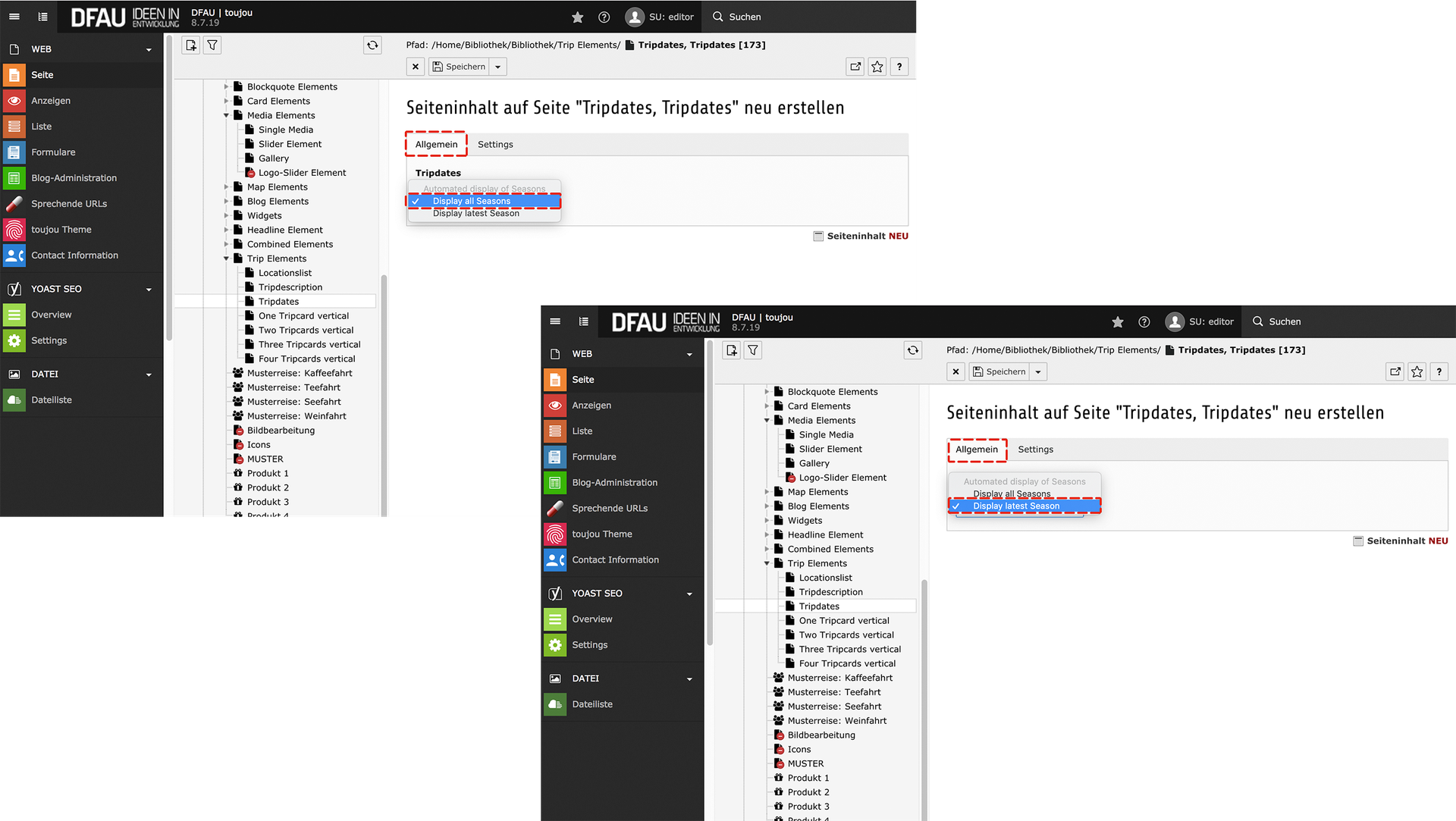The image size is (1456, 821).
Task: Click the page tree filter icon in upper window
Action: 212,45
